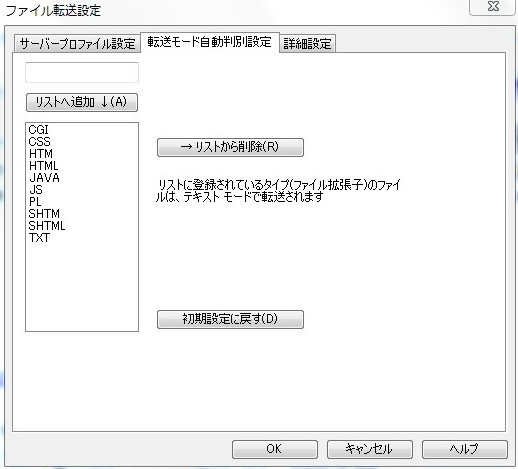Click リストへ追加 ↓(A) button
Viewport: 518px width, 469px height.
pos(82,102)
